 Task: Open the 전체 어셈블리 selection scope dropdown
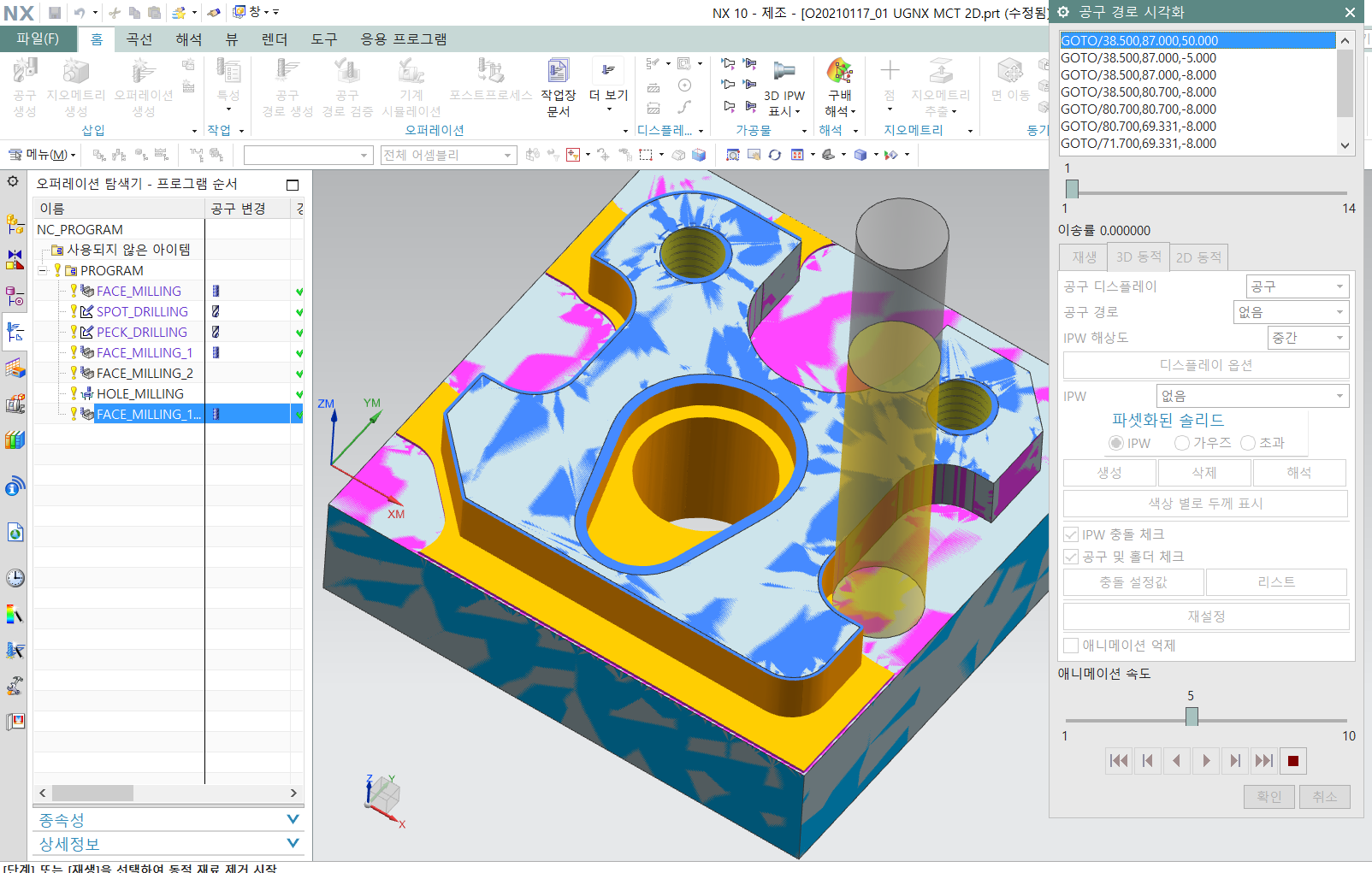448,155
